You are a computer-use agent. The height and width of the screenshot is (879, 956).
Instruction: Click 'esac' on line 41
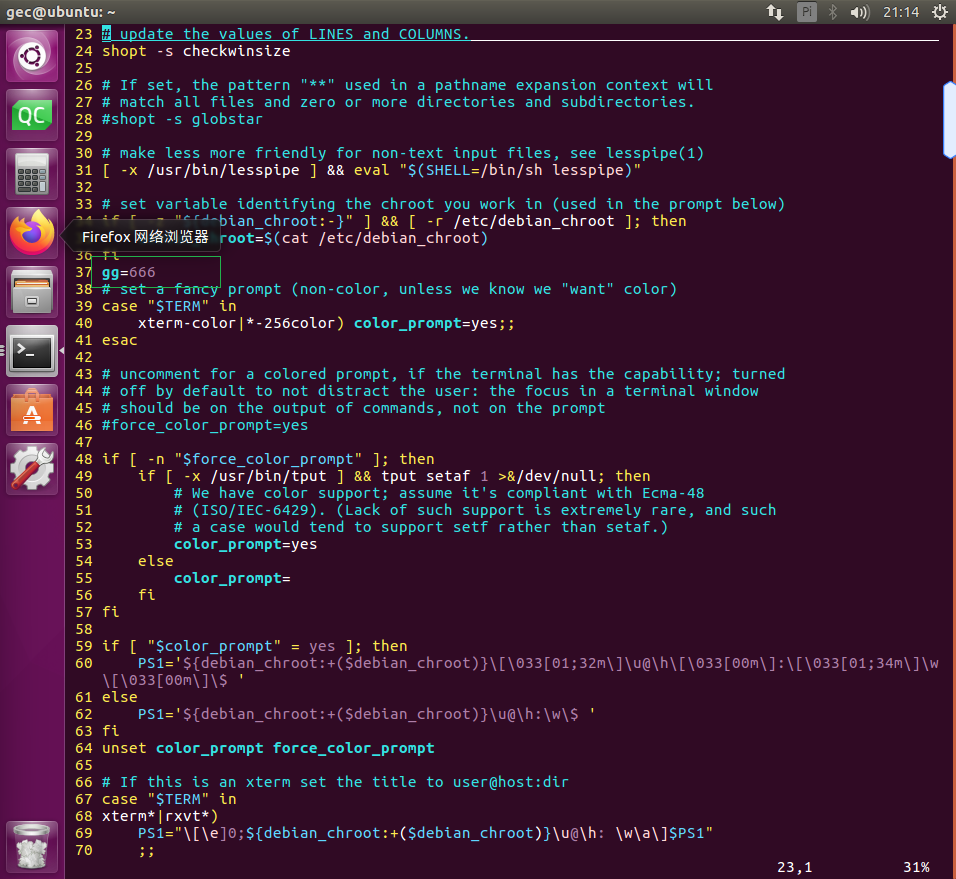(x=120, y=340)
